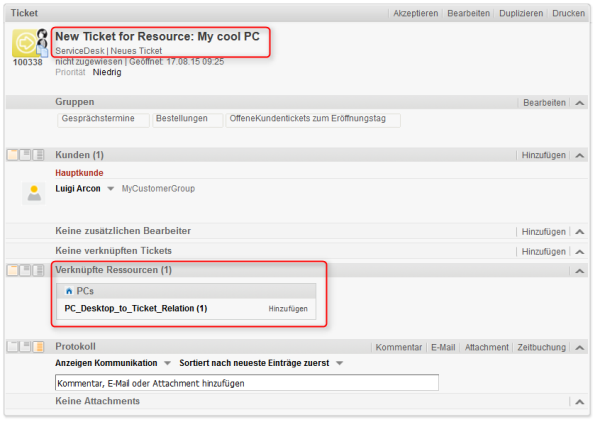This screenshot has height=422, width=600.
Task: Select compact view icon in Protokoll section
Action: click(13, 347)
